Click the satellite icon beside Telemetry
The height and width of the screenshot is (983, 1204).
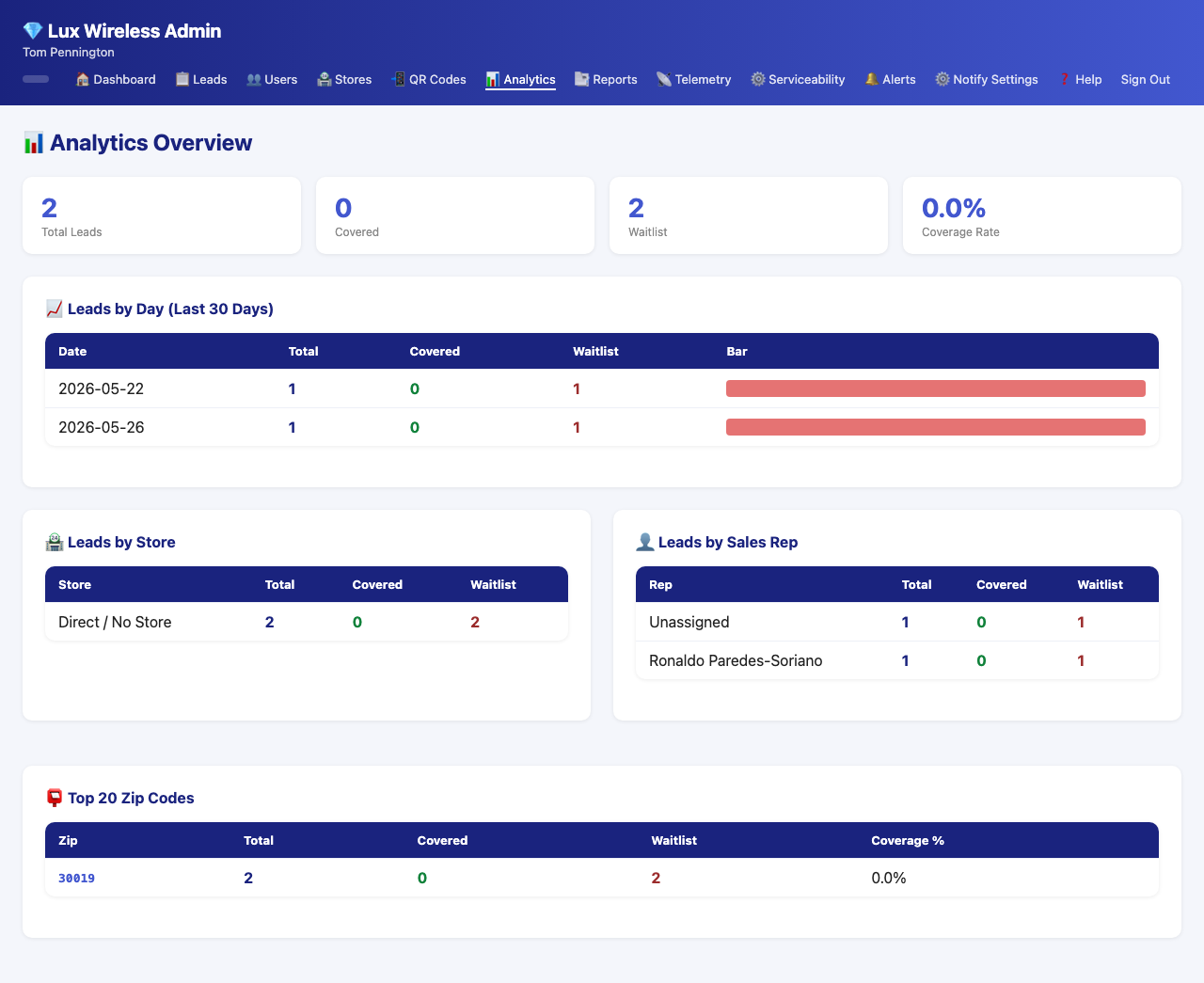[x=664, y=79]
